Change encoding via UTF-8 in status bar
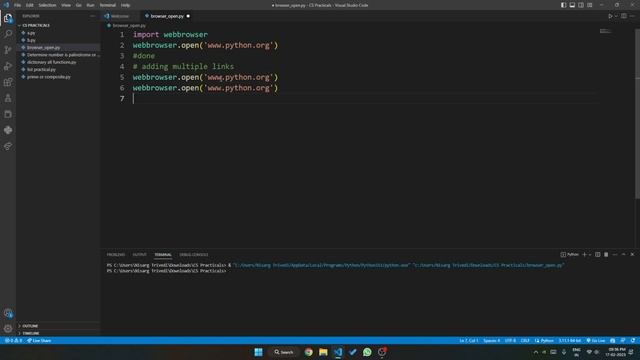This screenshot has height=360, width=640. [x=510, y=340]
